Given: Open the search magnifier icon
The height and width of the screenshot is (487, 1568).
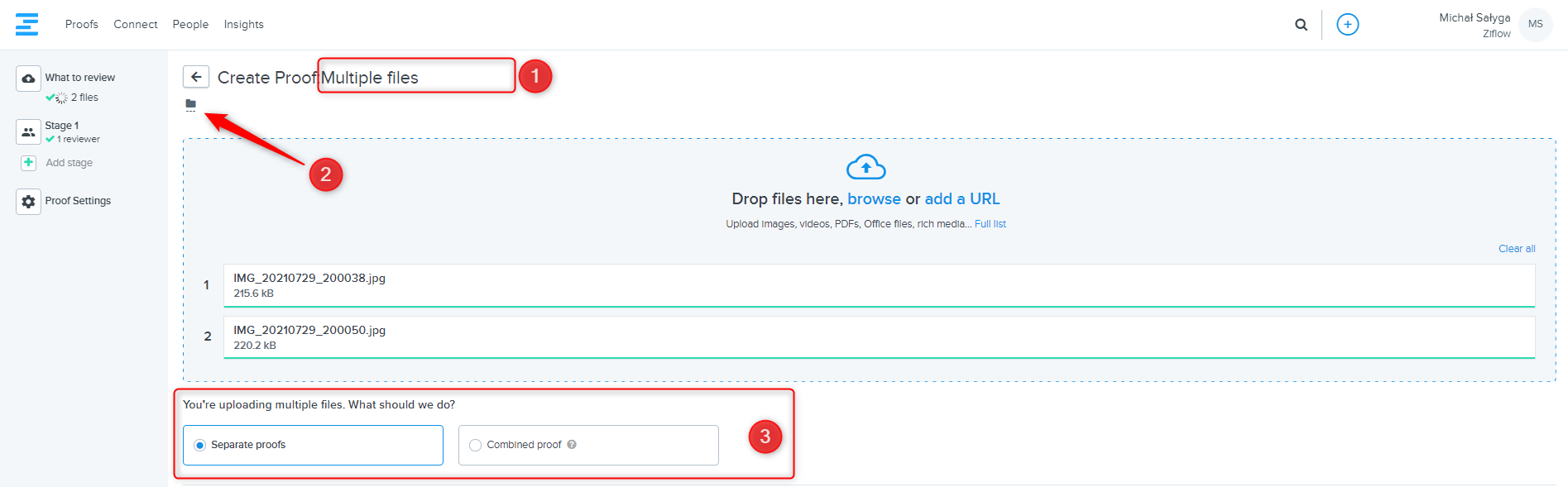Looking at the screenshot, I should pyautogui.click(x=1301, y=25).
